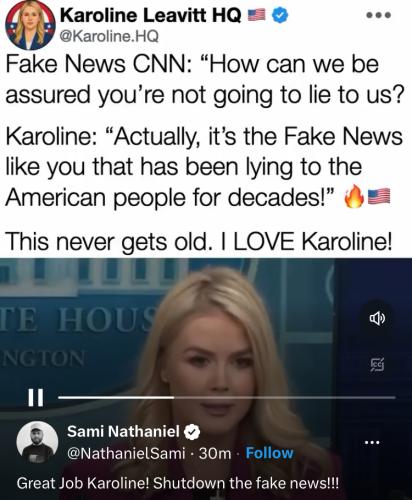This screenshot has height=500, width=412.
Task: Click the blue verified badge beside Karoline Leavitt HQ
Action: [281, 15]
